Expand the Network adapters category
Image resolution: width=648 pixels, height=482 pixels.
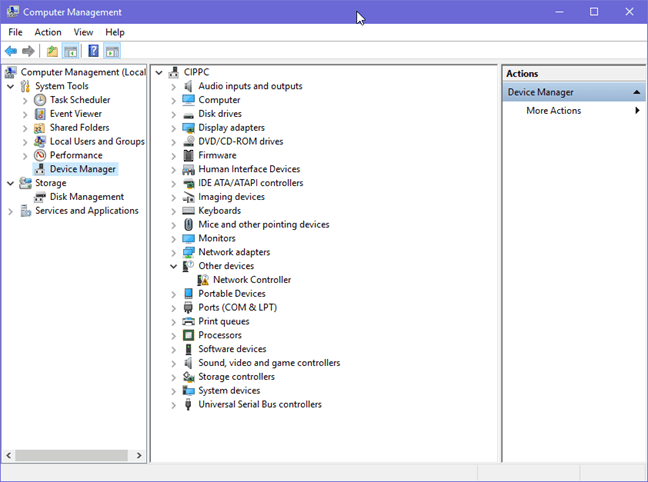[x=173, y=253]
